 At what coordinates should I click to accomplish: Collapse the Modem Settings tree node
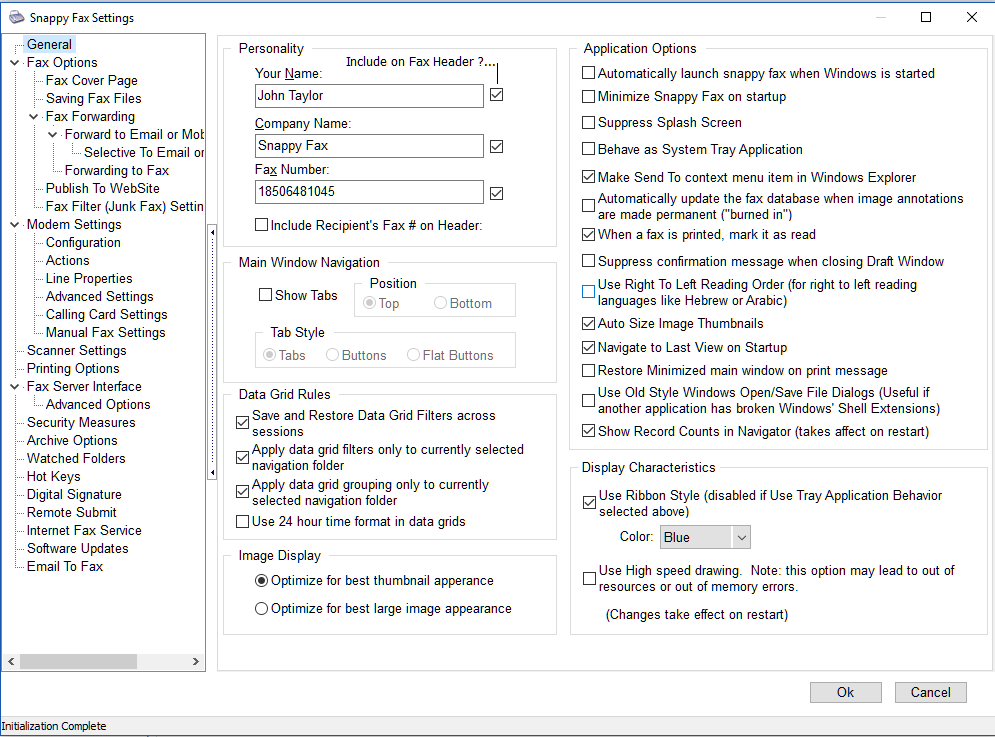click(14, 225)
